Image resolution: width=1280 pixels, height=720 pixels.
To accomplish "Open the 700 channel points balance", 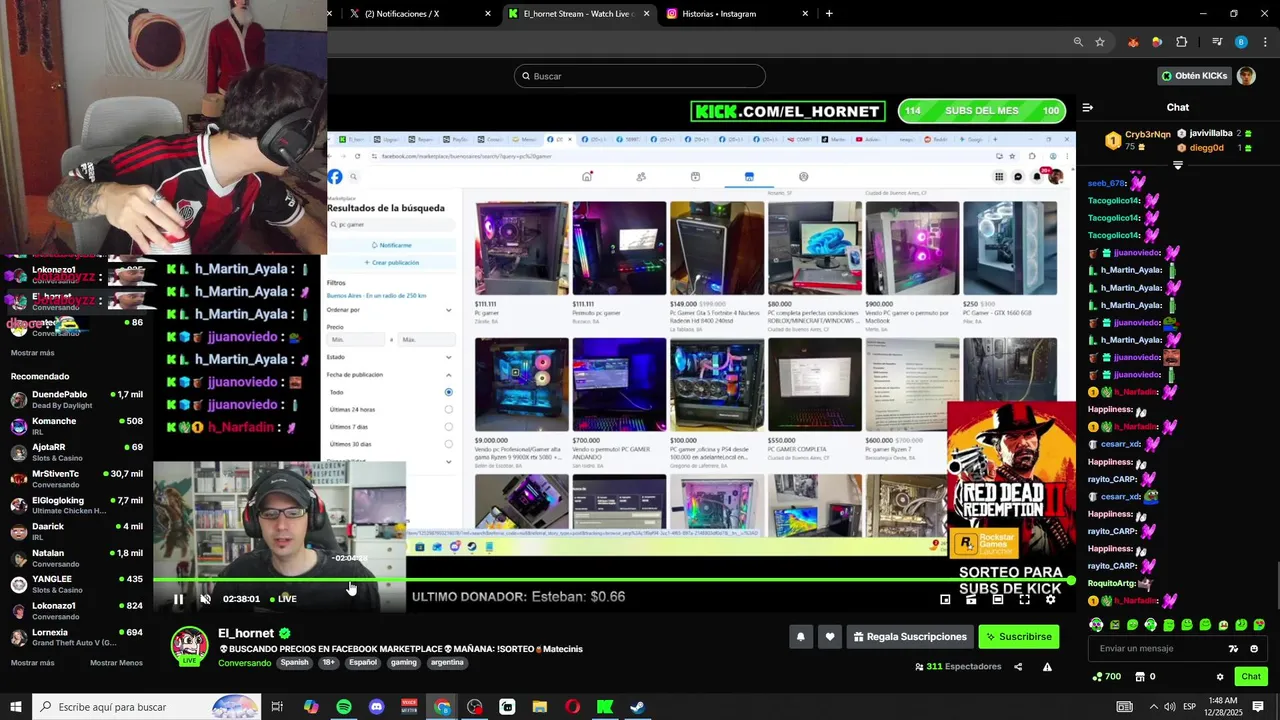I will (1106, 677).
